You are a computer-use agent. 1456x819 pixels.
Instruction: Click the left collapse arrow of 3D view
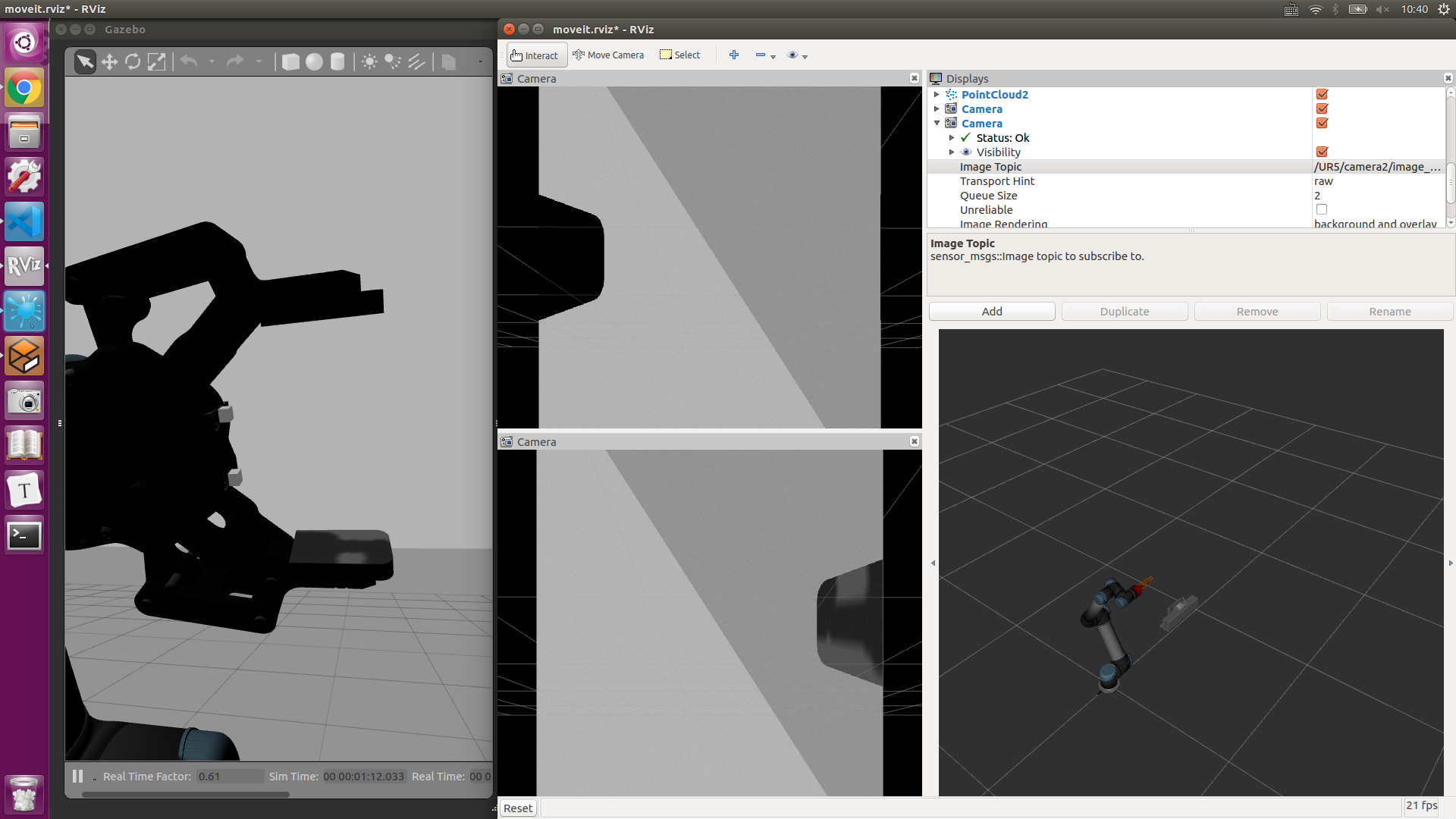pyautogui.click(x=933, y=563)
